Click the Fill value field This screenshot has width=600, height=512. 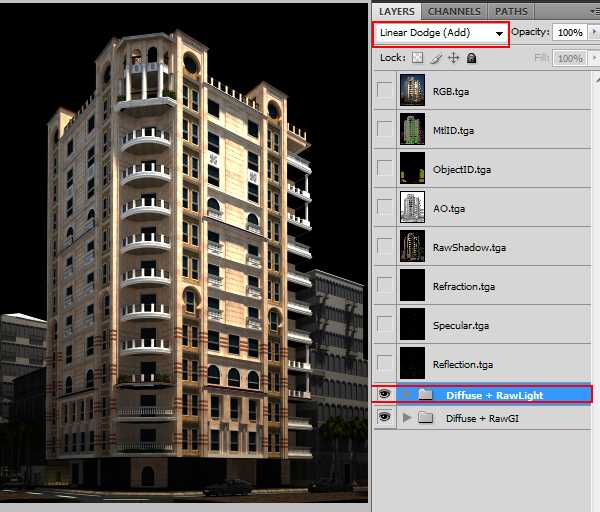click(570, 59)
